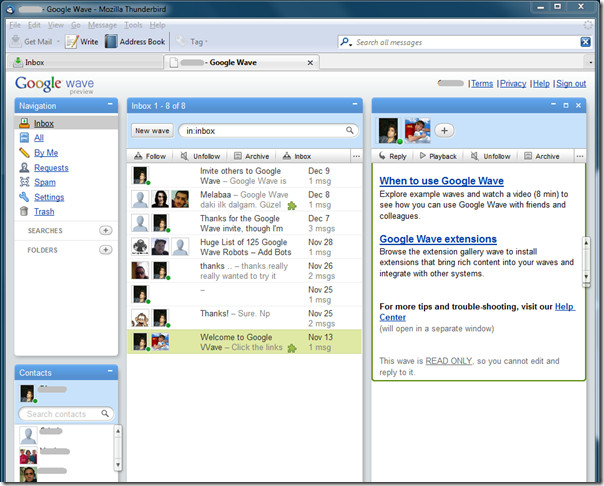Select All in Navigation panel
The image size is (604, 486).
coord(39,138)
